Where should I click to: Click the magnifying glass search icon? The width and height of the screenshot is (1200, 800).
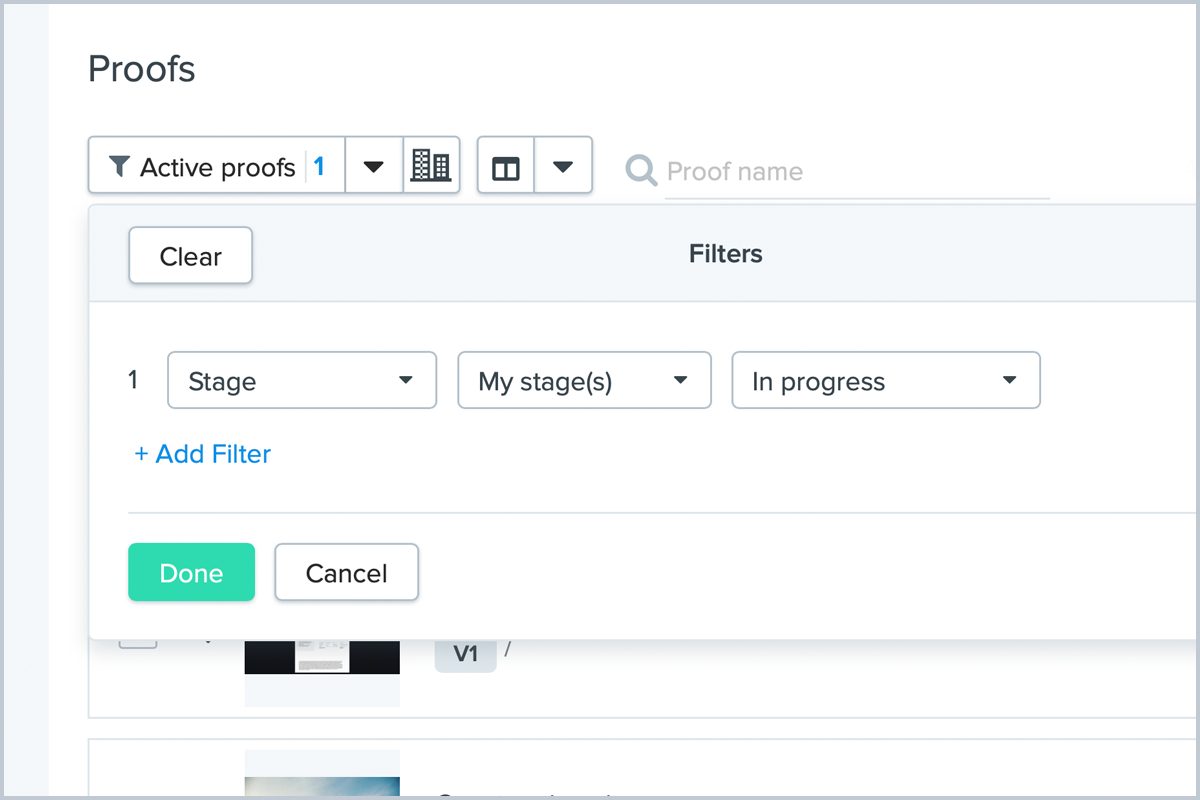coord(640,171)
